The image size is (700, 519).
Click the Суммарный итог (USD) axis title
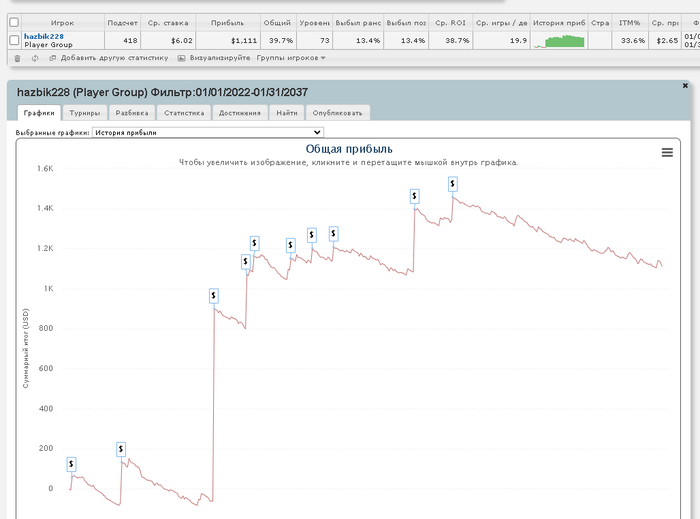coord(25,348)
